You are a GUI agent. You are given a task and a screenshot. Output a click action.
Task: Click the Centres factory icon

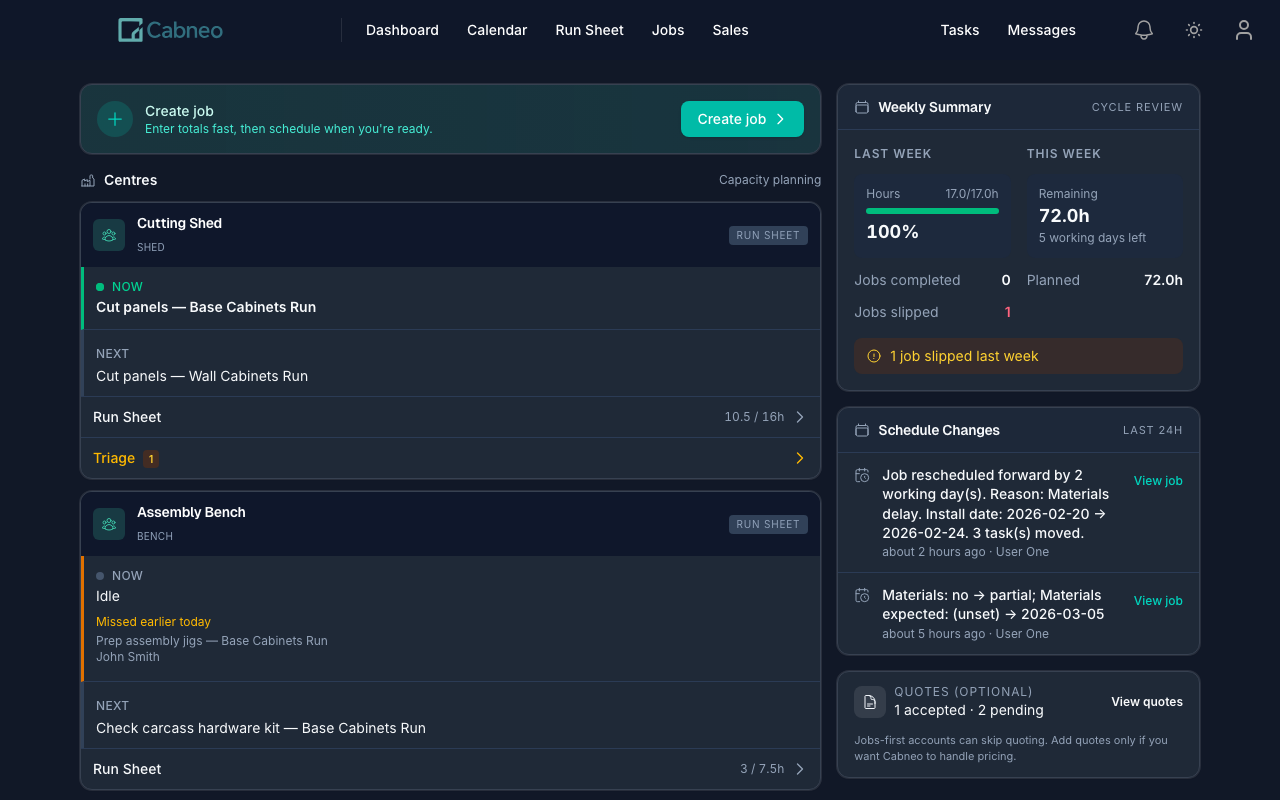(x=88, y=180)
